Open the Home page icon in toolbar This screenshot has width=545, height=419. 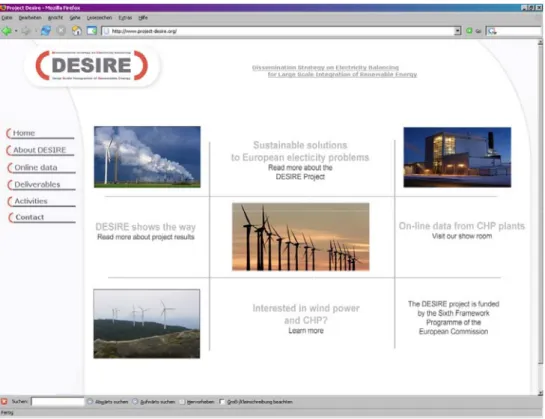76,31
